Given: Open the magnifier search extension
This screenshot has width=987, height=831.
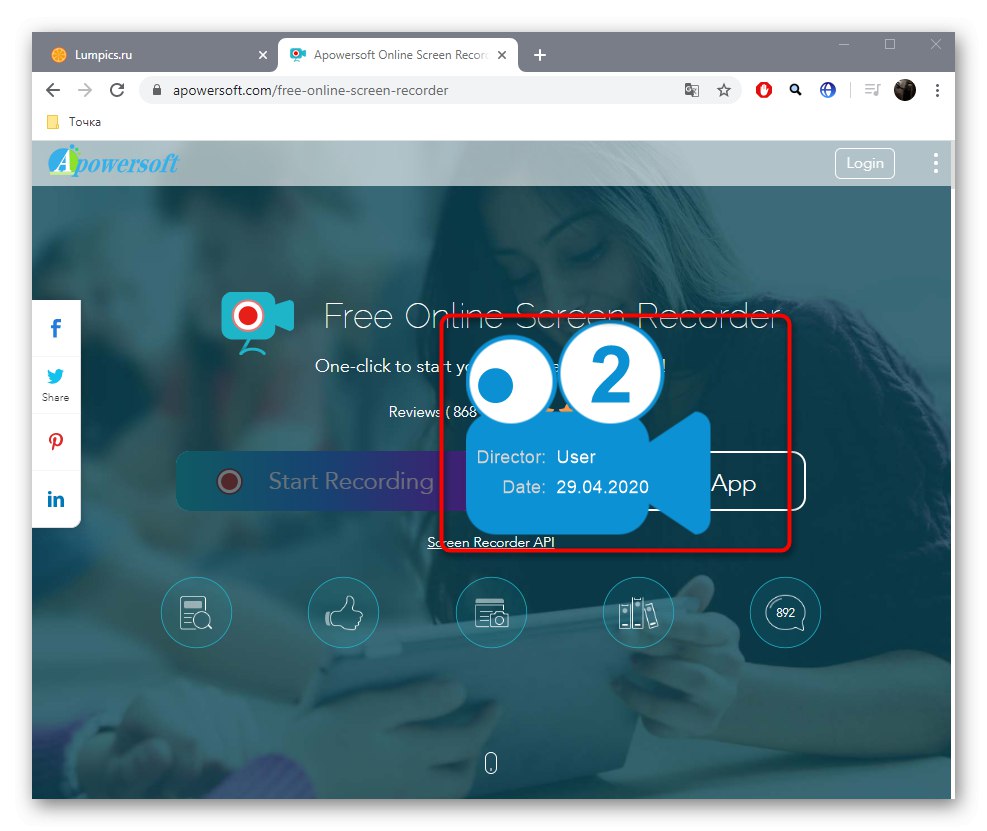Looking at the screenshot, I should 796,90.
